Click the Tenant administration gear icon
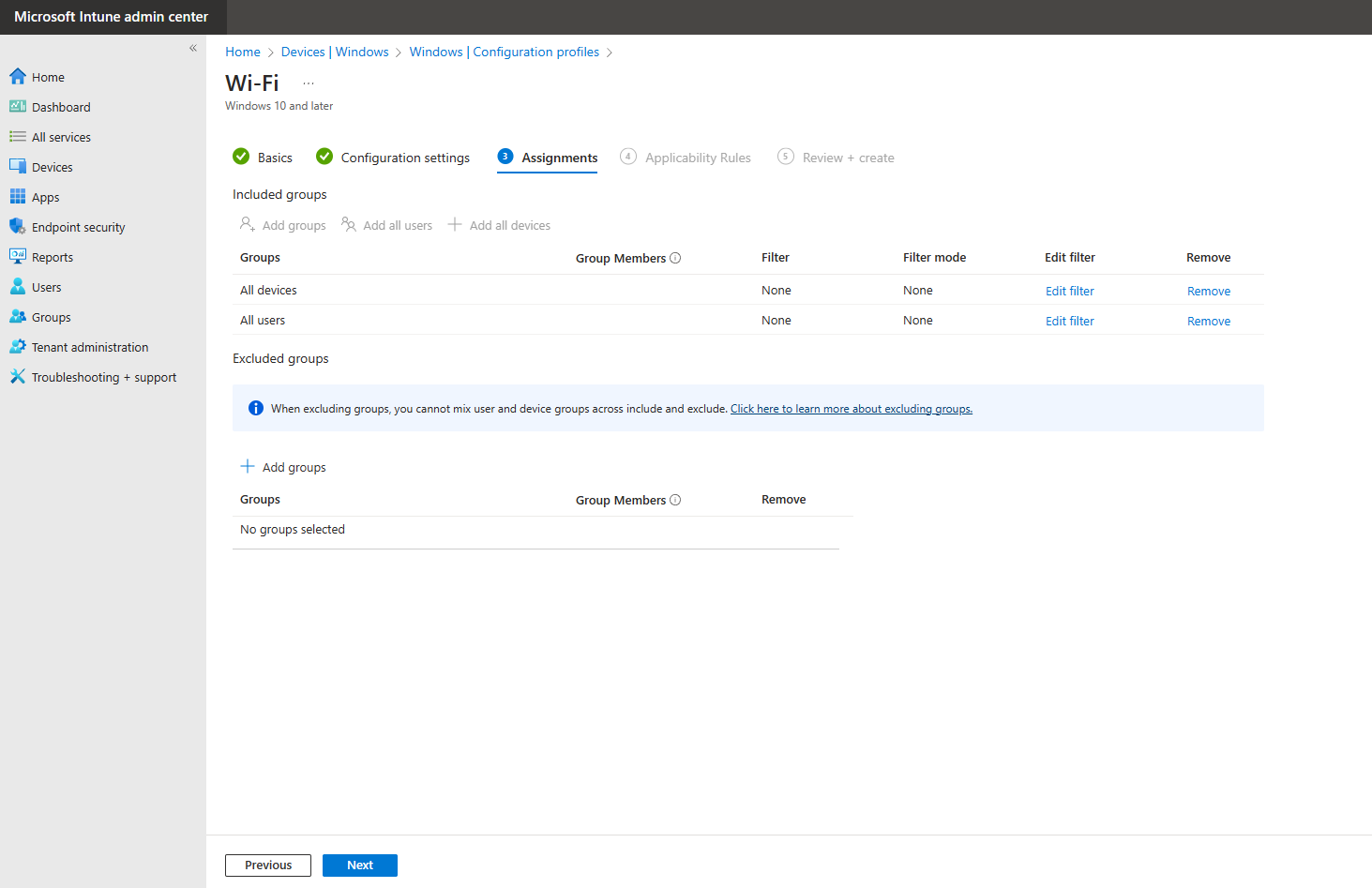This screenshot has height=888, width=1372. pos(18,346)
